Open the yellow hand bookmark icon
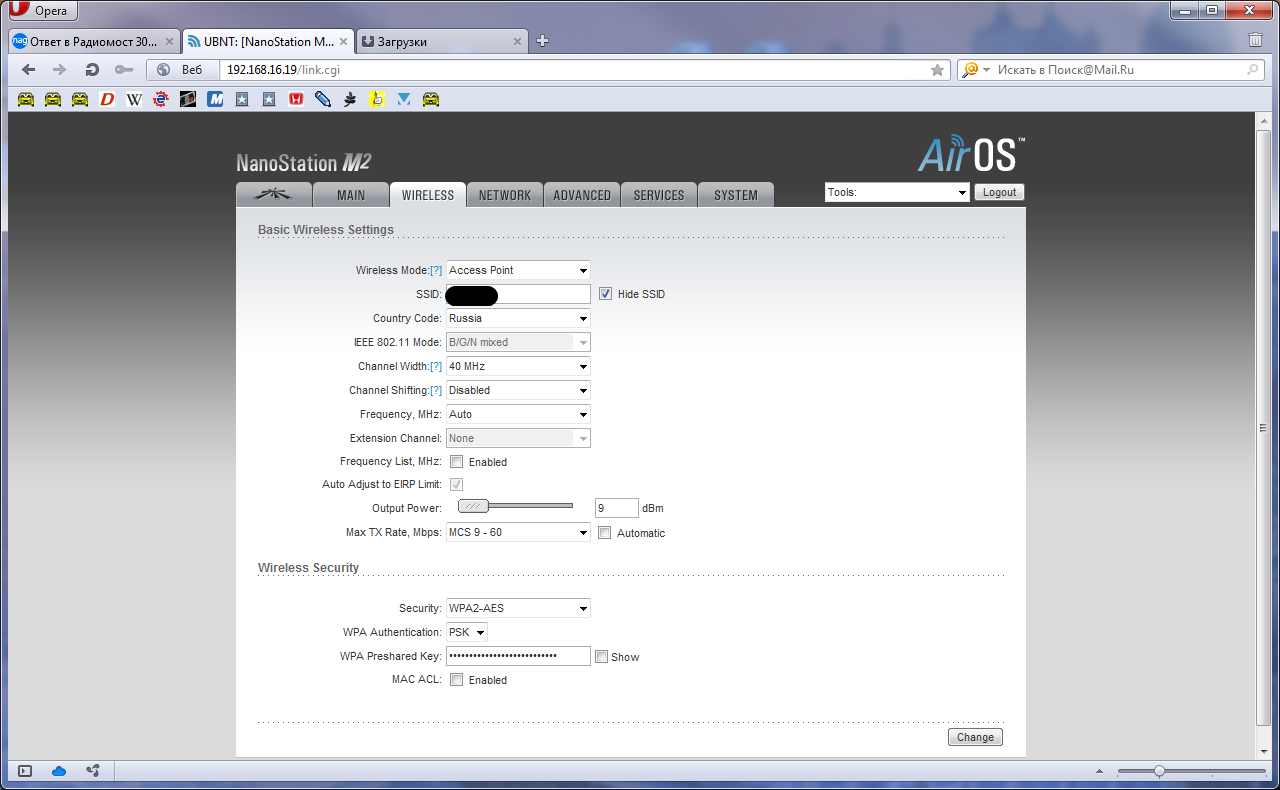Viewport: 1280px width, 790px height. [377, 99]
